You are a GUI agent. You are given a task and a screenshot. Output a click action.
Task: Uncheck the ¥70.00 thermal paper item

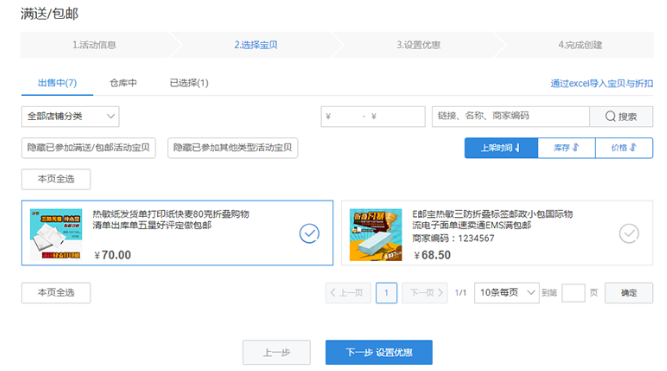coord(309,234)
